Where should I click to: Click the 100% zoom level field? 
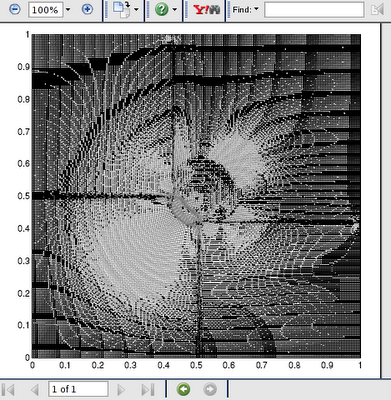(46, 10)
